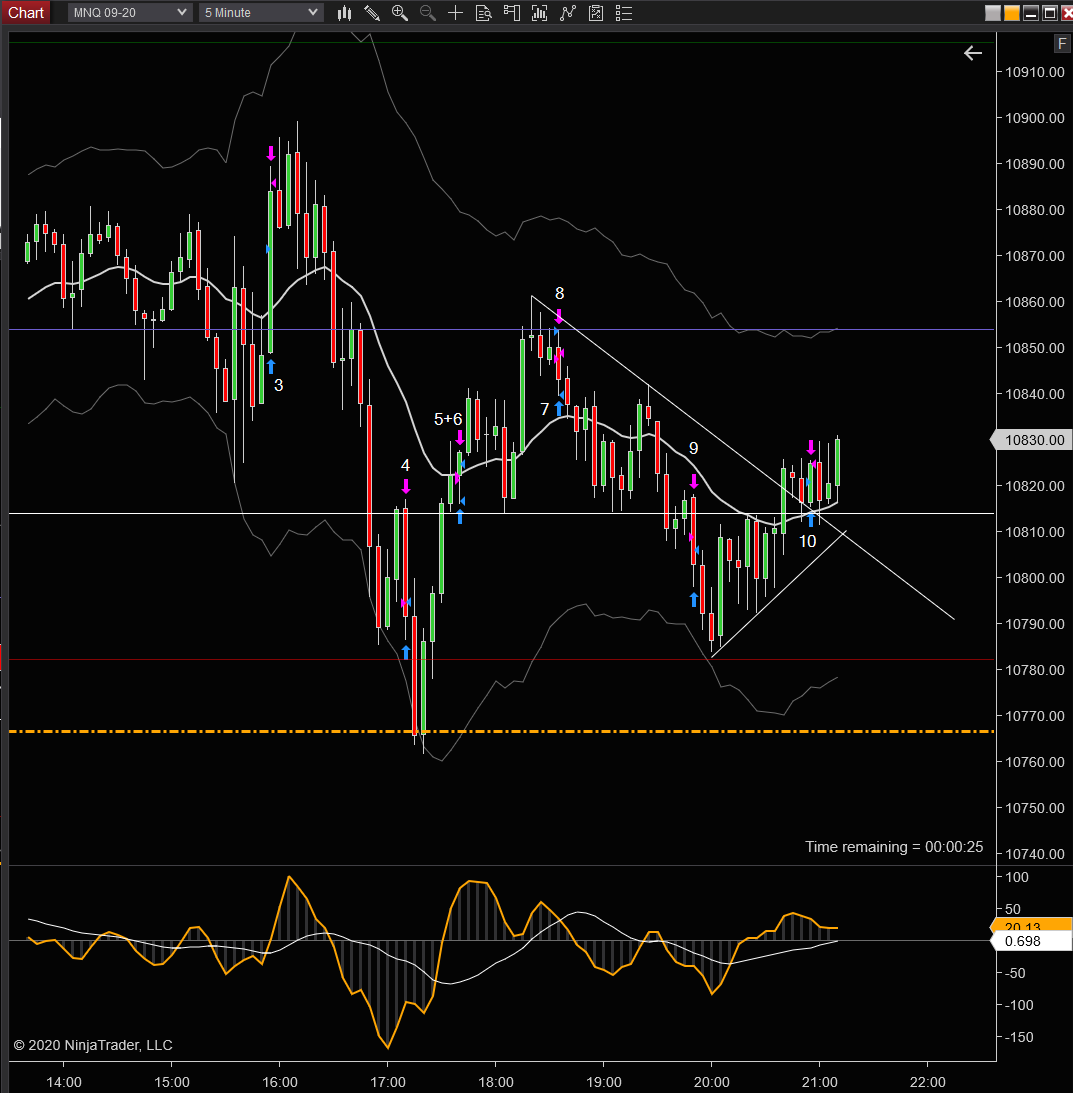Click the 10860.00 price axis label

pyautogui.click(x=1035, y=302)
